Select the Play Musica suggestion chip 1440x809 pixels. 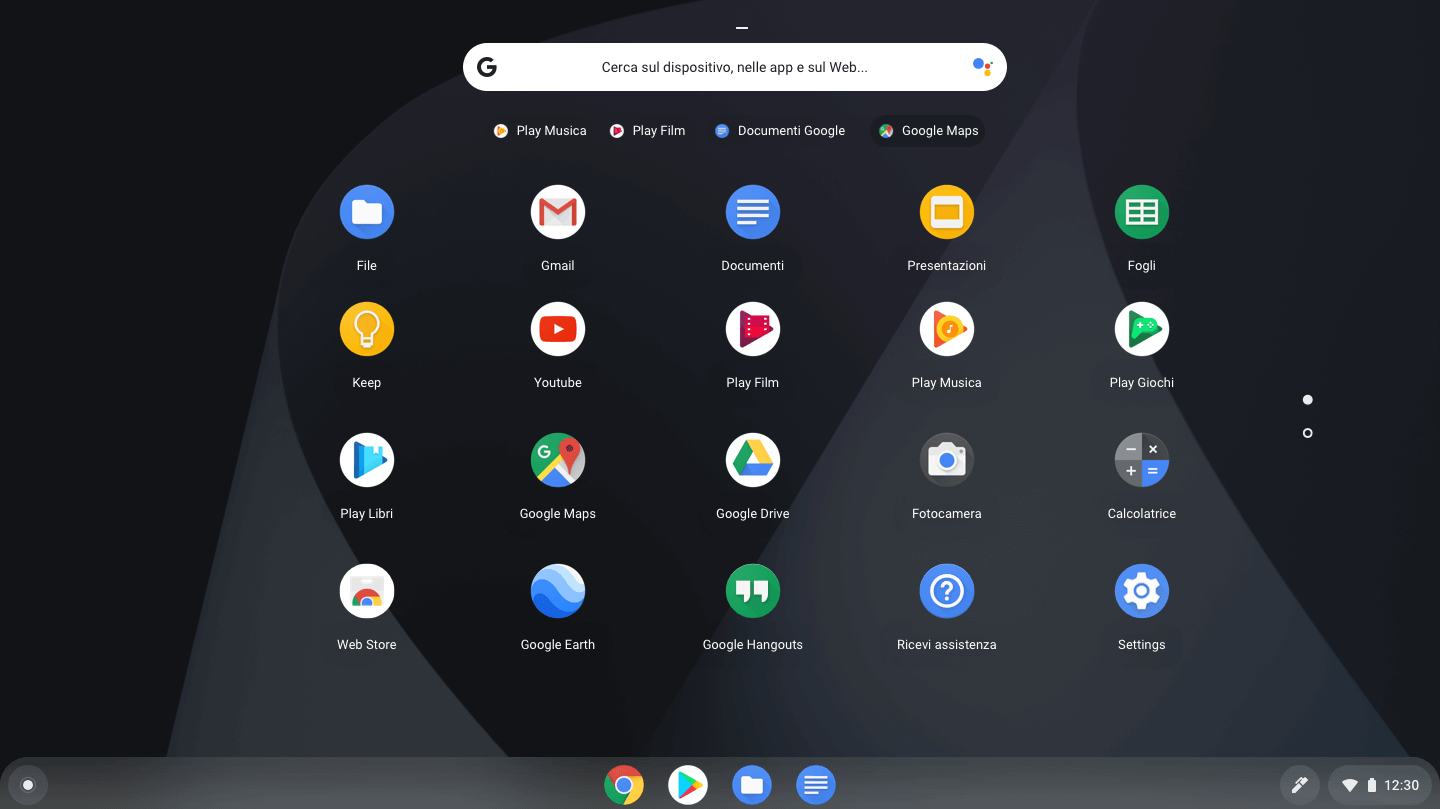(x=540, y=131)
